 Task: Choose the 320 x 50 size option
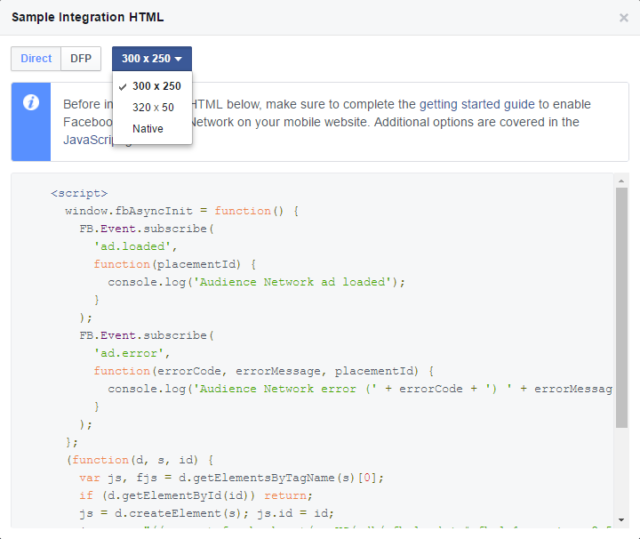click(152, 107)
